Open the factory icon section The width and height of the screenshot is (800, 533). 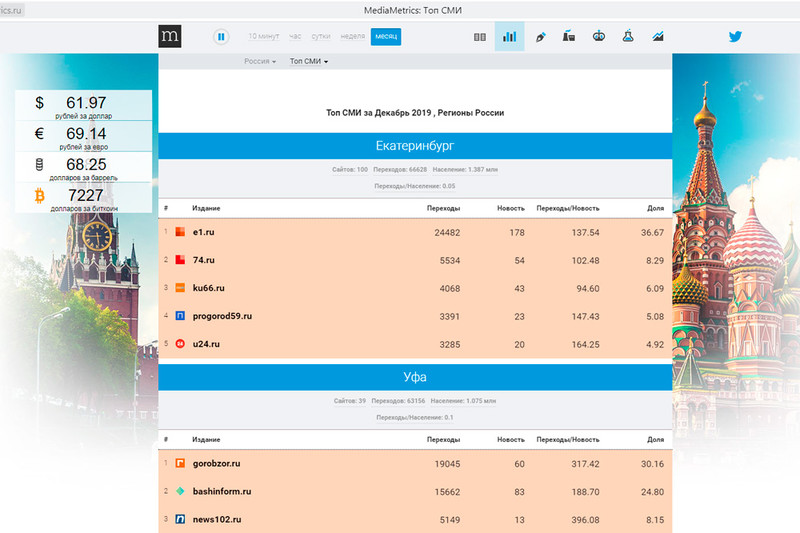[568, 37]
